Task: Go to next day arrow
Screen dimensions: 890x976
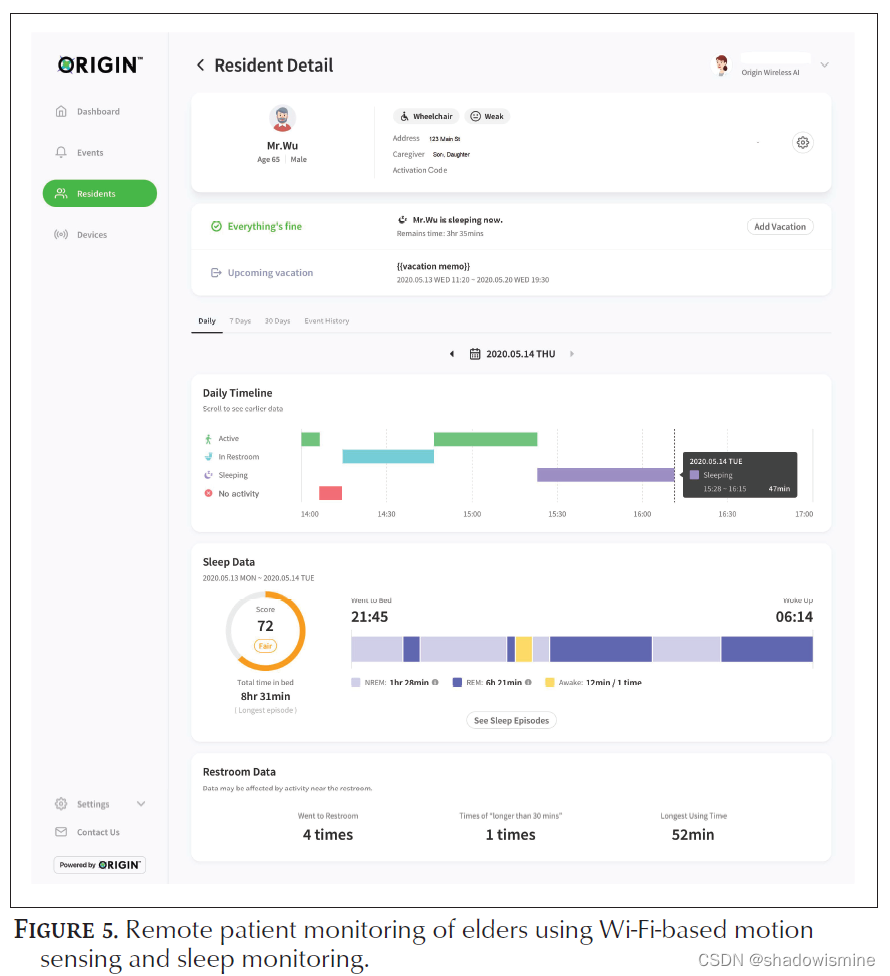Action: click(x=572, y=354)
